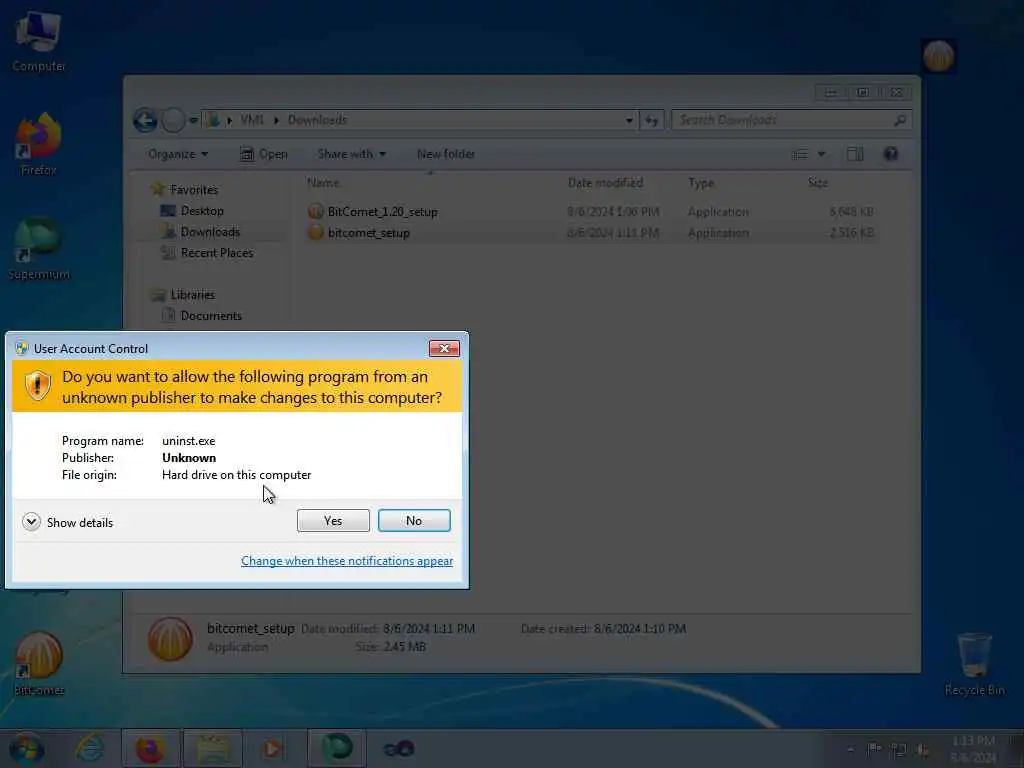Open the Organize menu

tap(178, 154)
